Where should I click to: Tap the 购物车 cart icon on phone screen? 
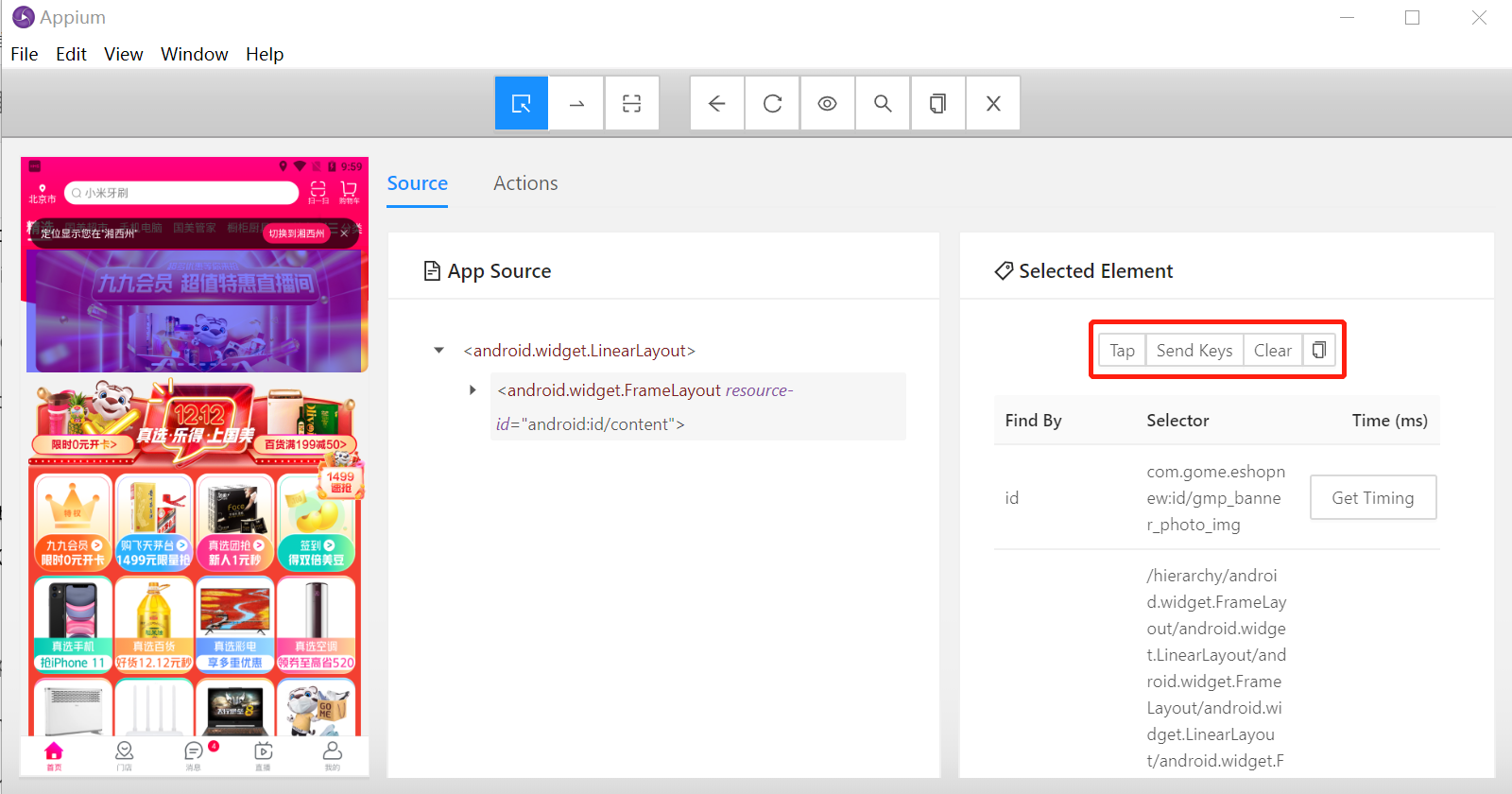[x=349, y=192]
